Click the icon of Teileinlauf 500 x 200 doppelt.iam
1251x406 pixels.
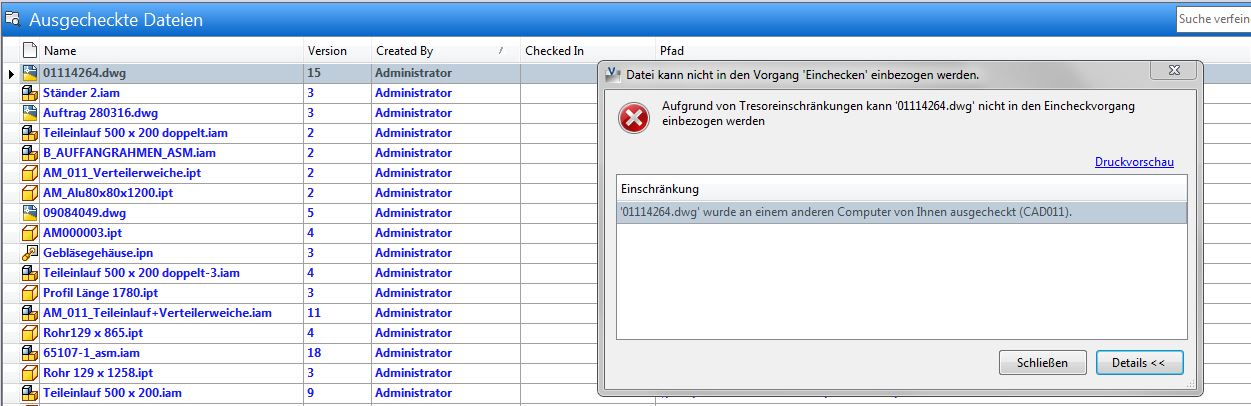[x=30, y=133]
